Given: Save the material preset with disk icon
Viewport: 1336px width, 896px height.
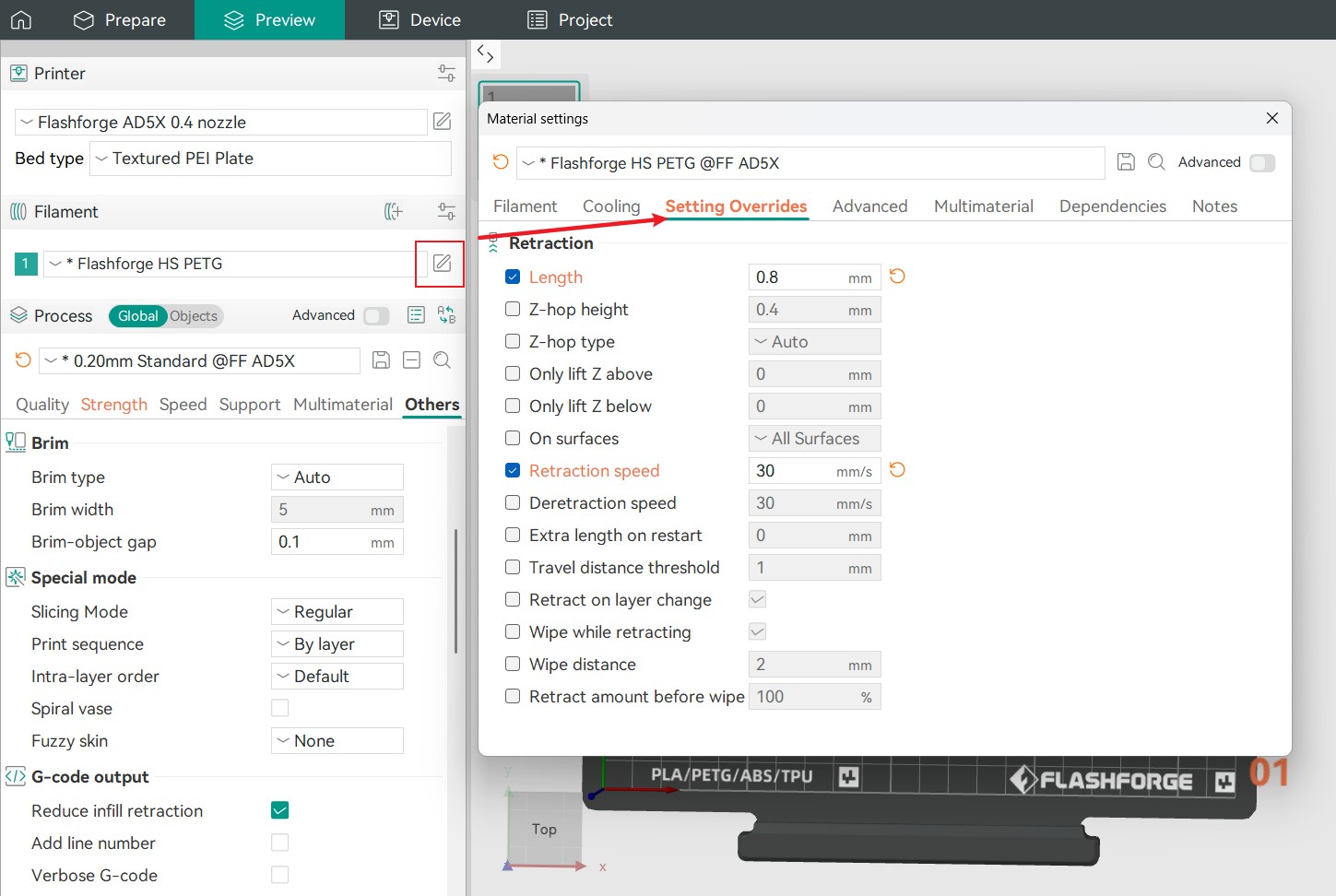Looking at the screenshot, I should pyautogui.click(x=1126, y=162).
